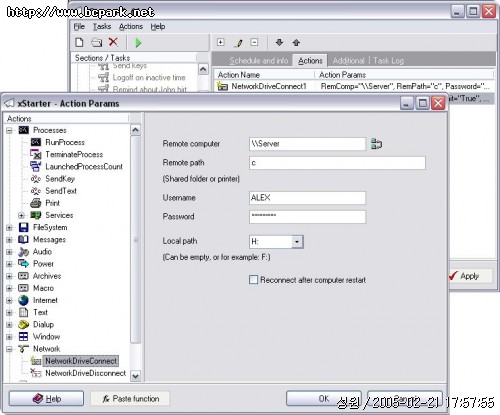Move action up with up arrow icon

(296, 43)
